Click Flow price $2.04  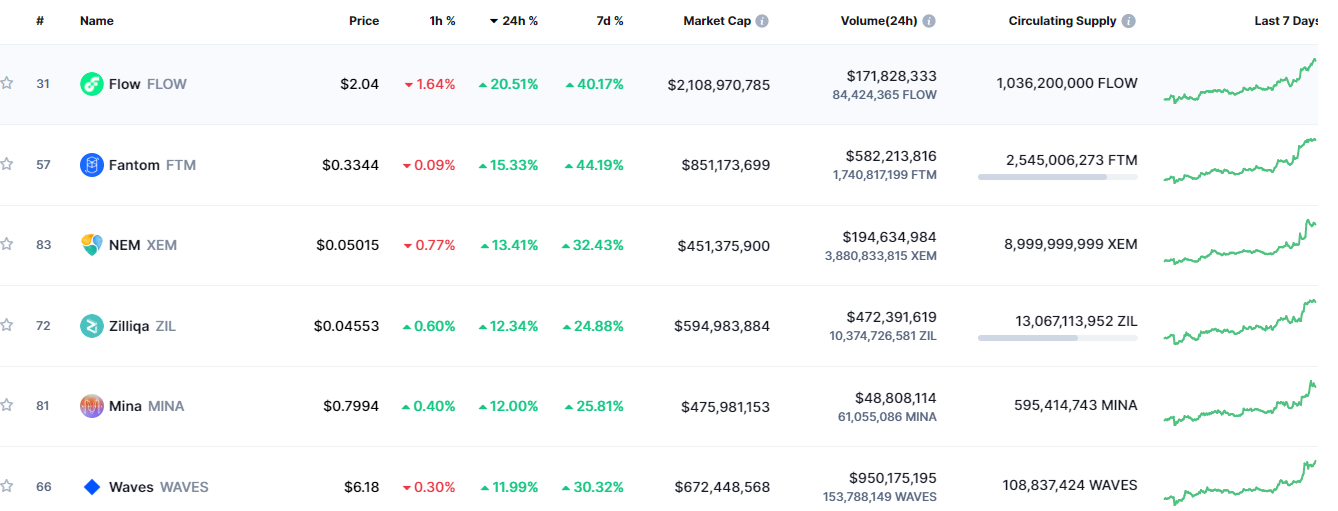pyautogui.click(x=359, y=84)
